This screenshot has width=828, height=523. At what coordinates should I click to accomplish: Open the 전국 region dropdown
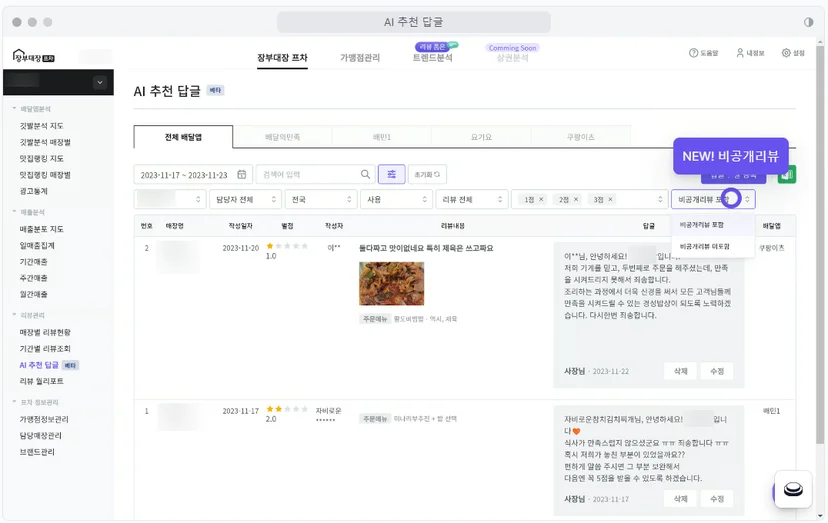tap(321, 200)
